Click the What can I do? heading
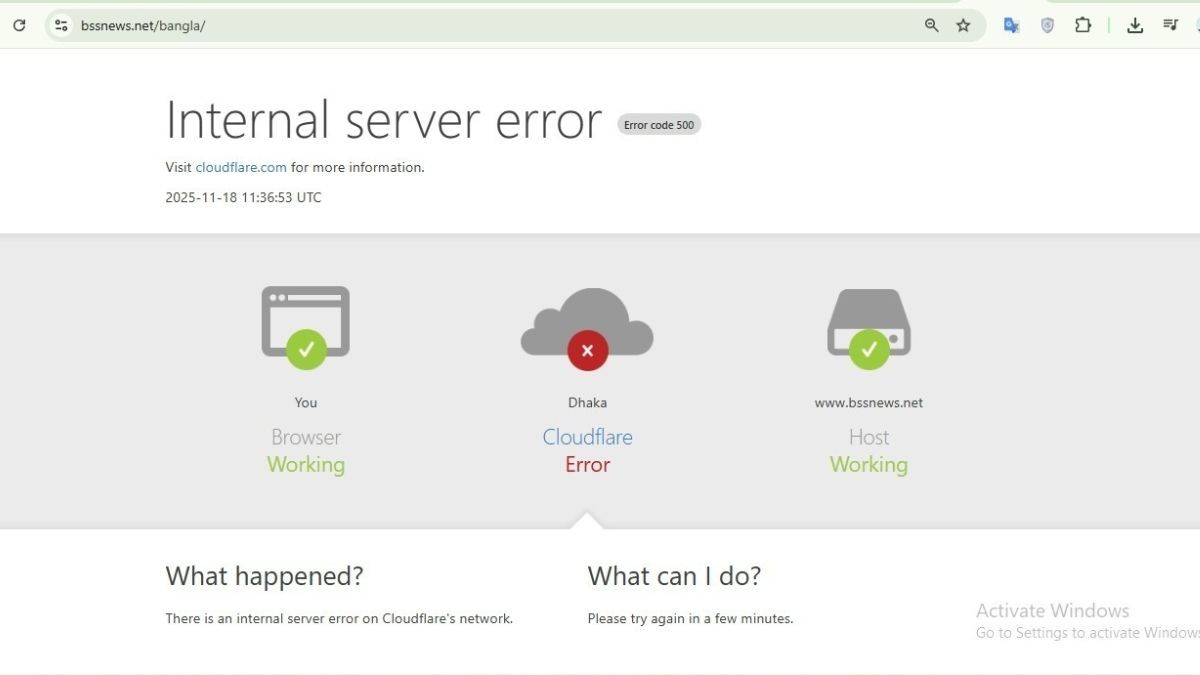This screenshot has width=1200, height=675. point(674,576)
